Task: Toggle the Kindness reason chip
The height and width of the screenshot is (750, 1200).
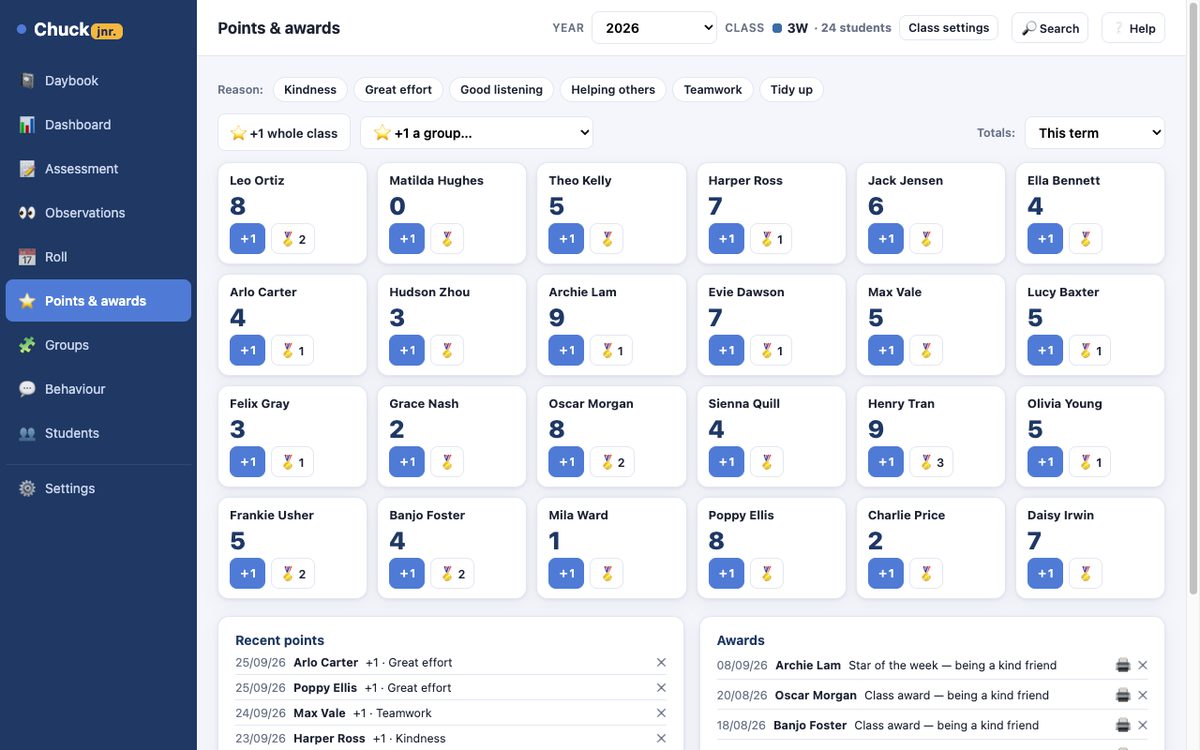Action: point(310,90)
